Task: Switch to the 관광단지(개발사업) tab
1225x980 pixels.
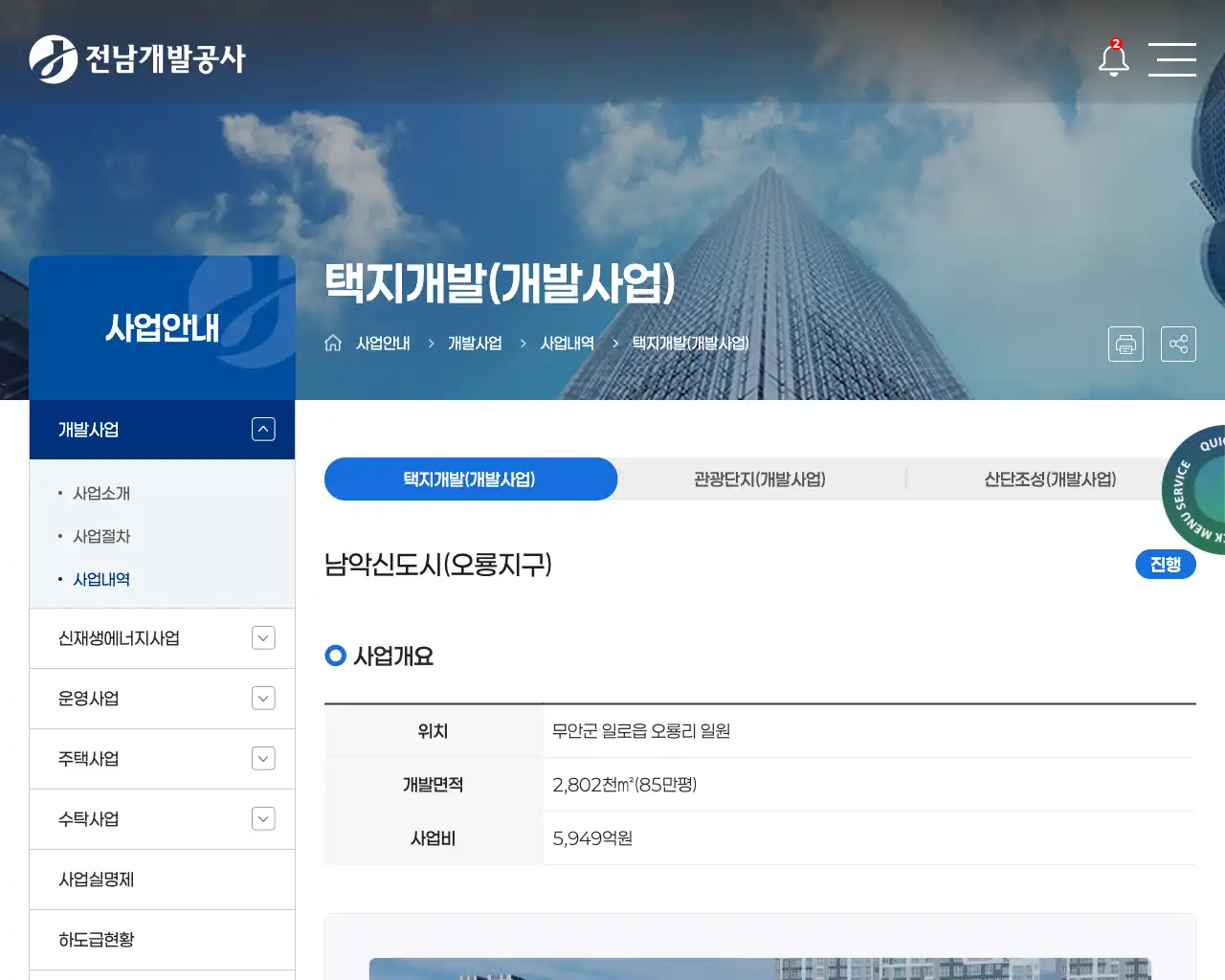Action: 760,479
